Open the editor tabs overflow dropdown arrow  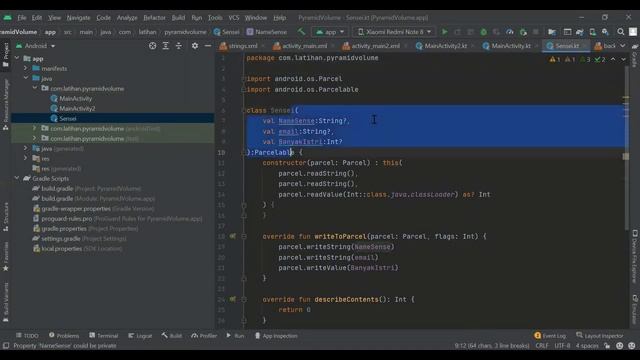click(x=623, y=46)
